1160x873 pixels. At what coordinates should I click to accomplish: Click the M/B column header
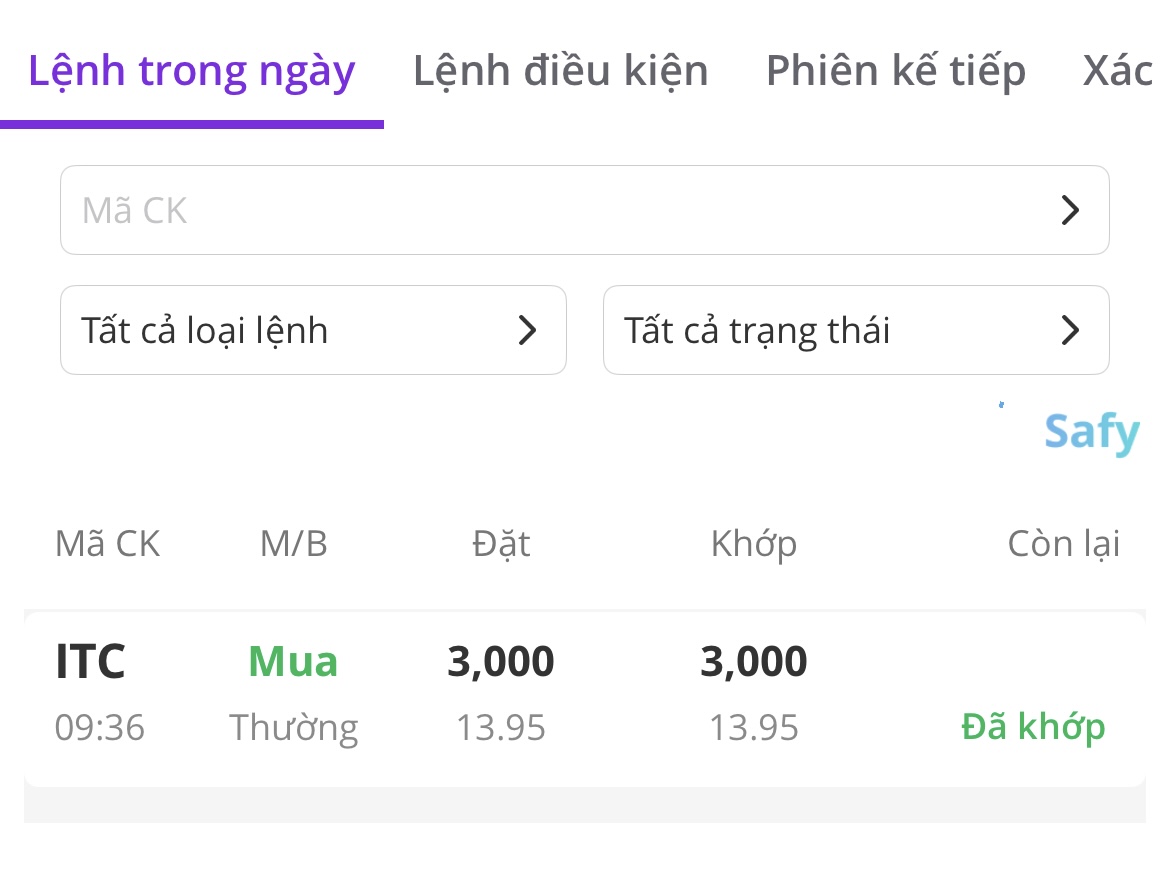pos(293,544)
